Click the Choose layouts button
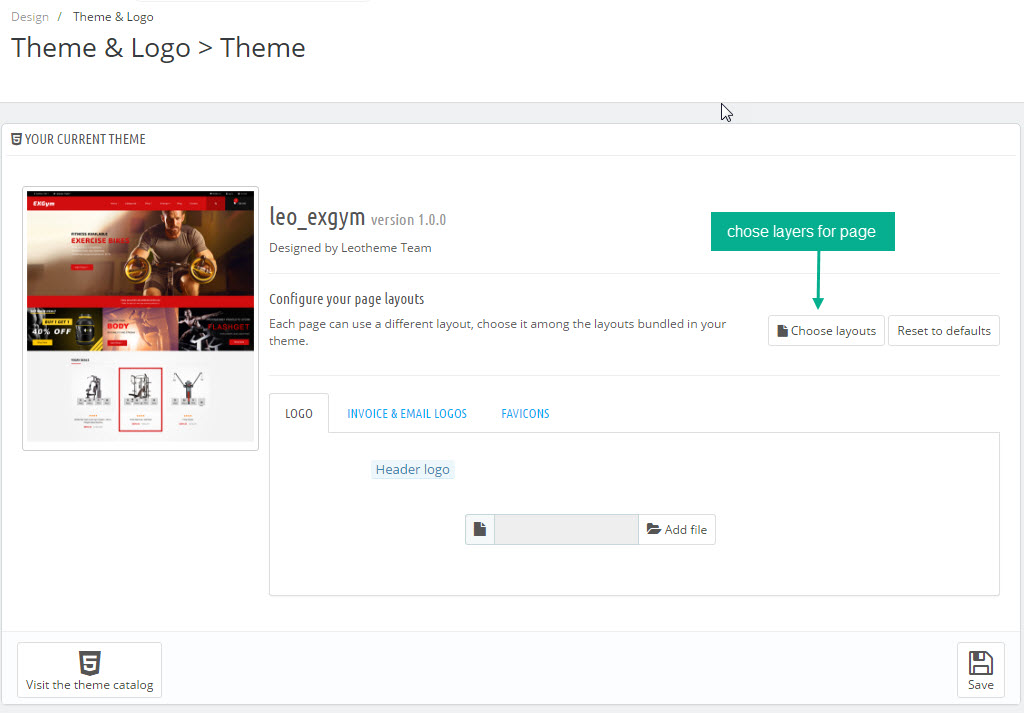This screenshot has height=713, width=1024. [x=826, y=331]
